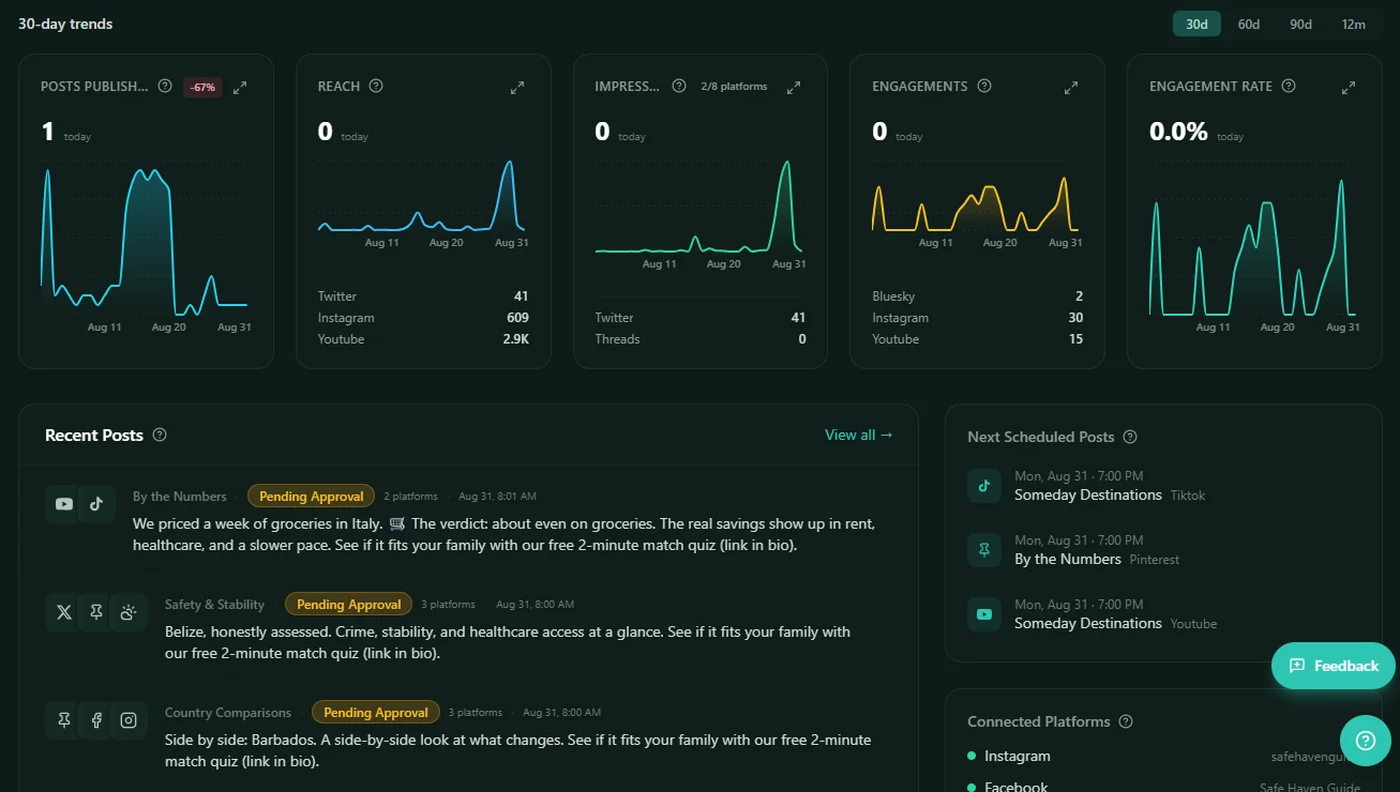This screenshot has height=792, width=1400.
Task: Click X icon on Safety & Stability post
Action: click(x=64, y=612)
